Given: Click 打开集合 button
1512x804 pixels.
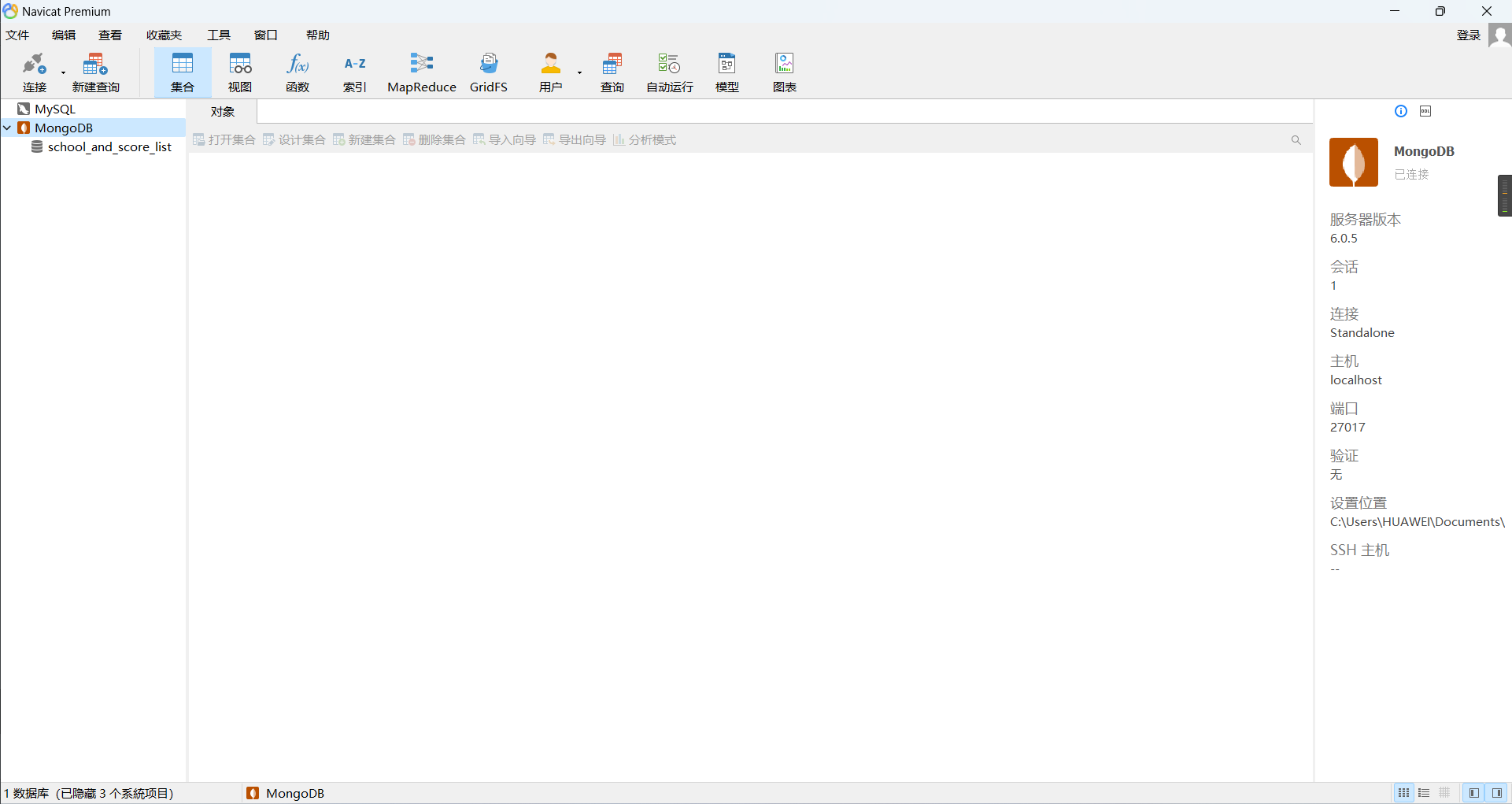Looking at the screenshot, I should pos(224,139).
